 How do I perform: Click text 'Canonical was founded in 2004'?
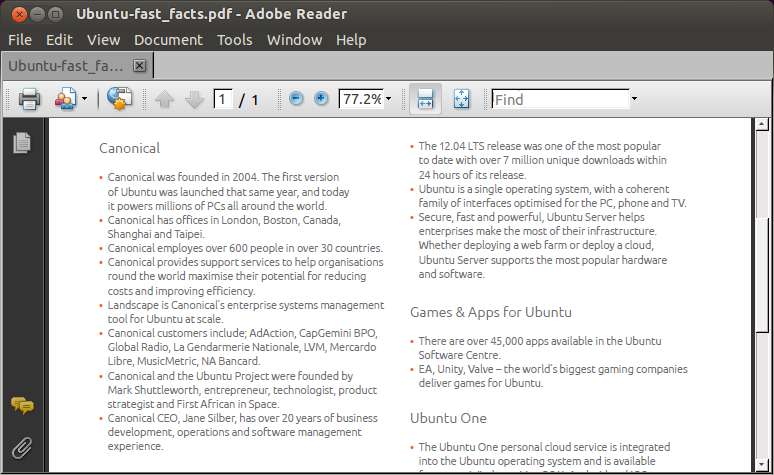point(183,177)
